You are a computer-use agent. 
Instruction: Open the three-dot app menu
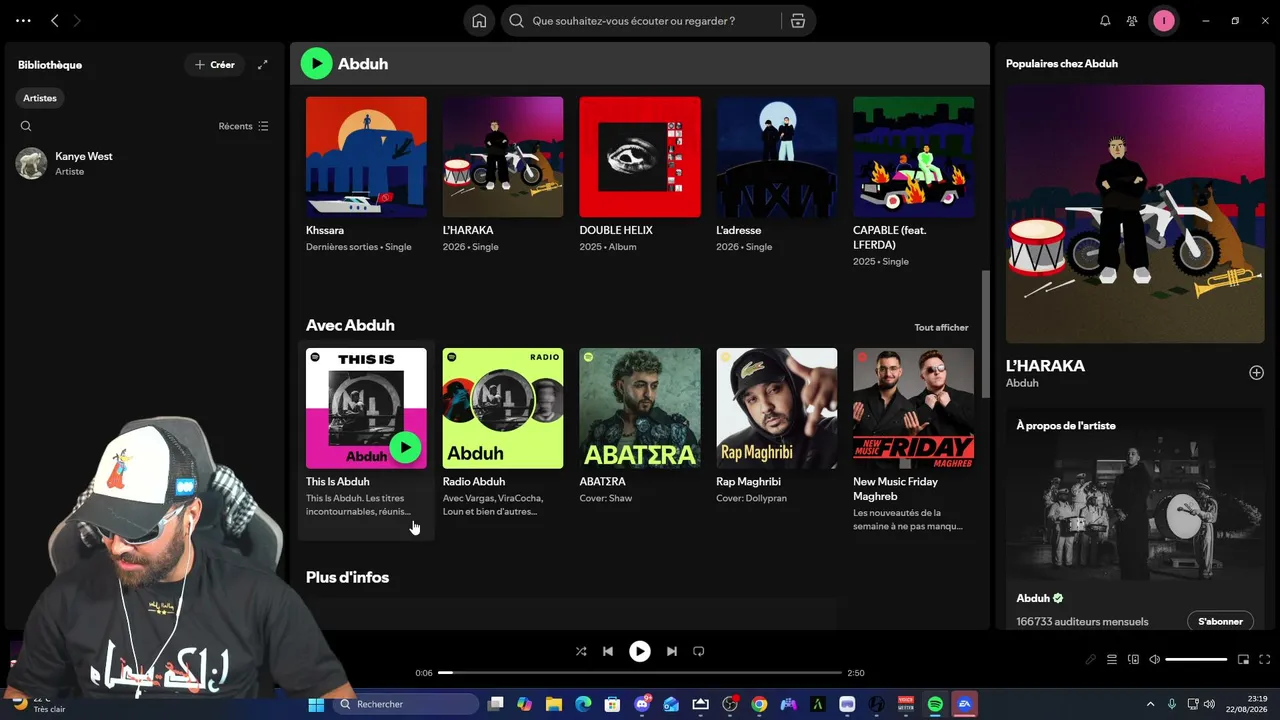(23, 21)
